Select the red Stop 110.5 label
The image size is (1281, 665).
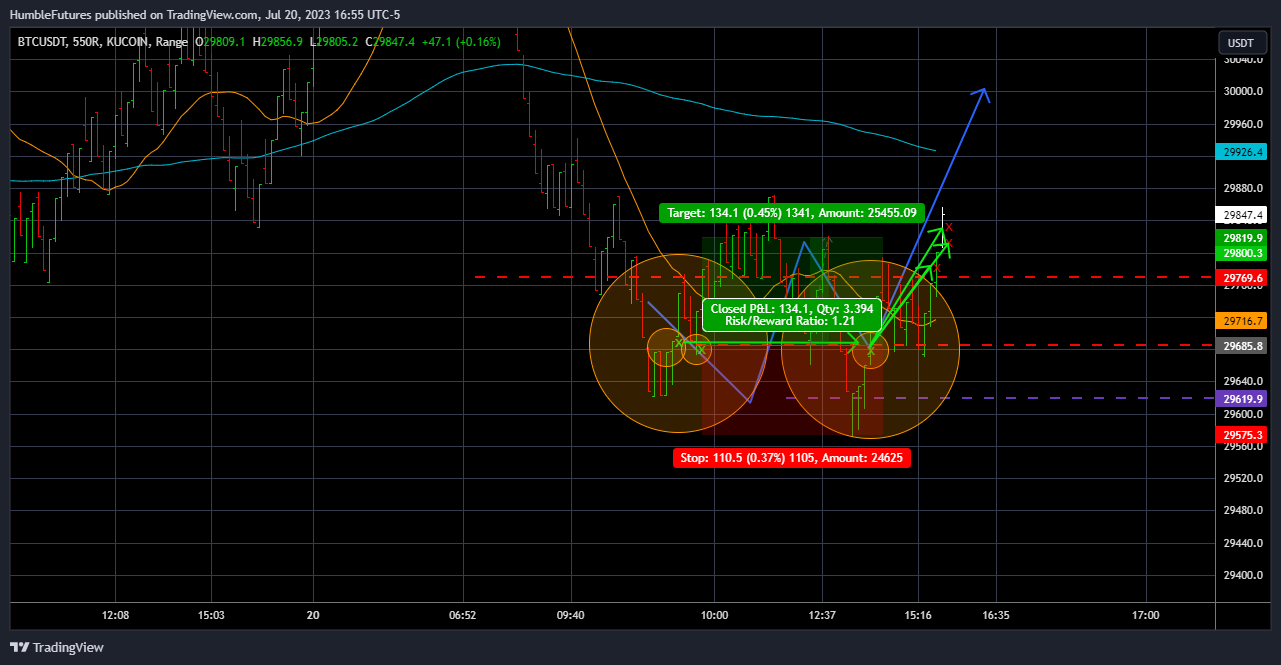tap(792, 457)
